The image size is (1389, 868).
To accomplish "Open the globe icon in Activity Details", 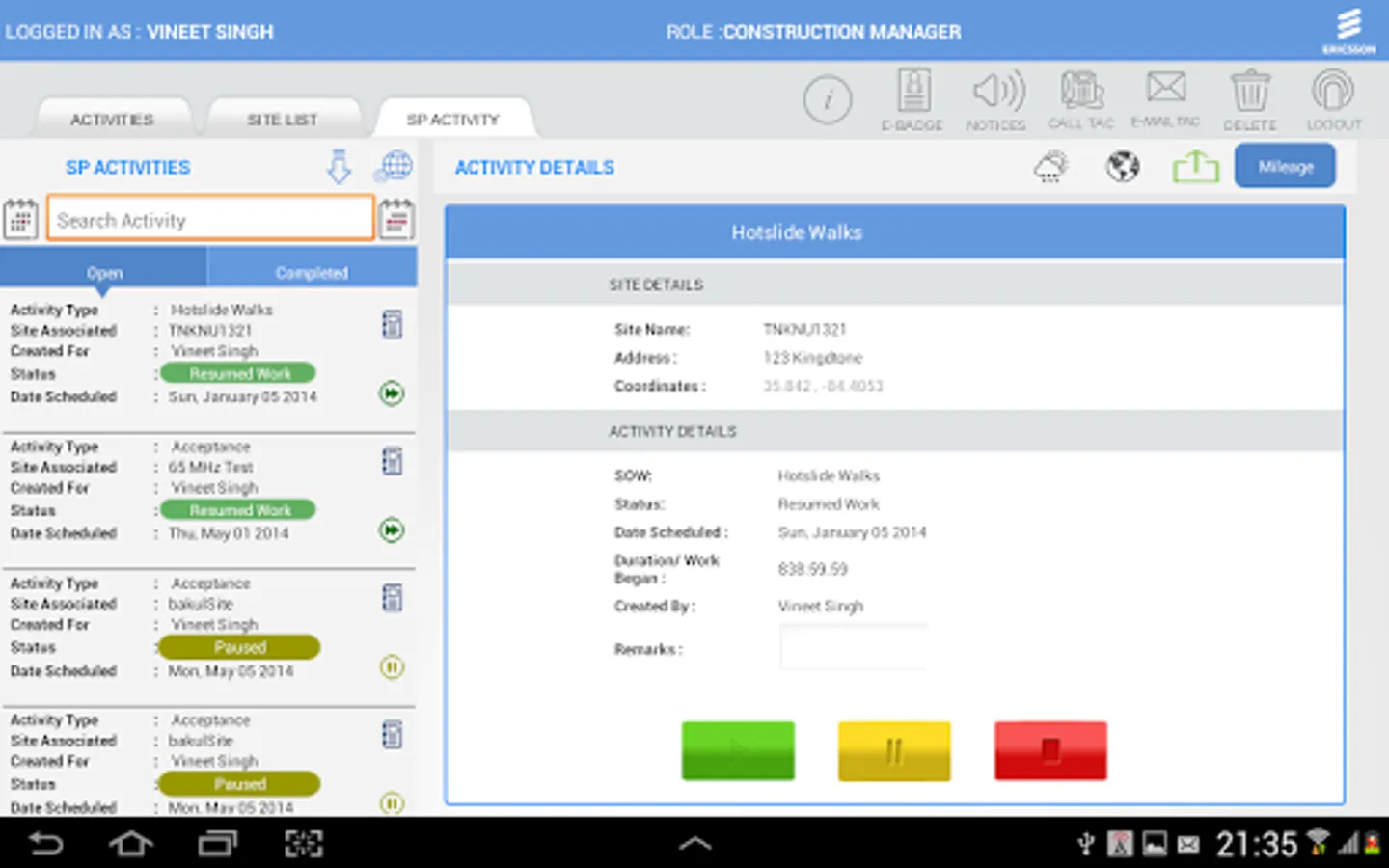I will coord(1123,167).
